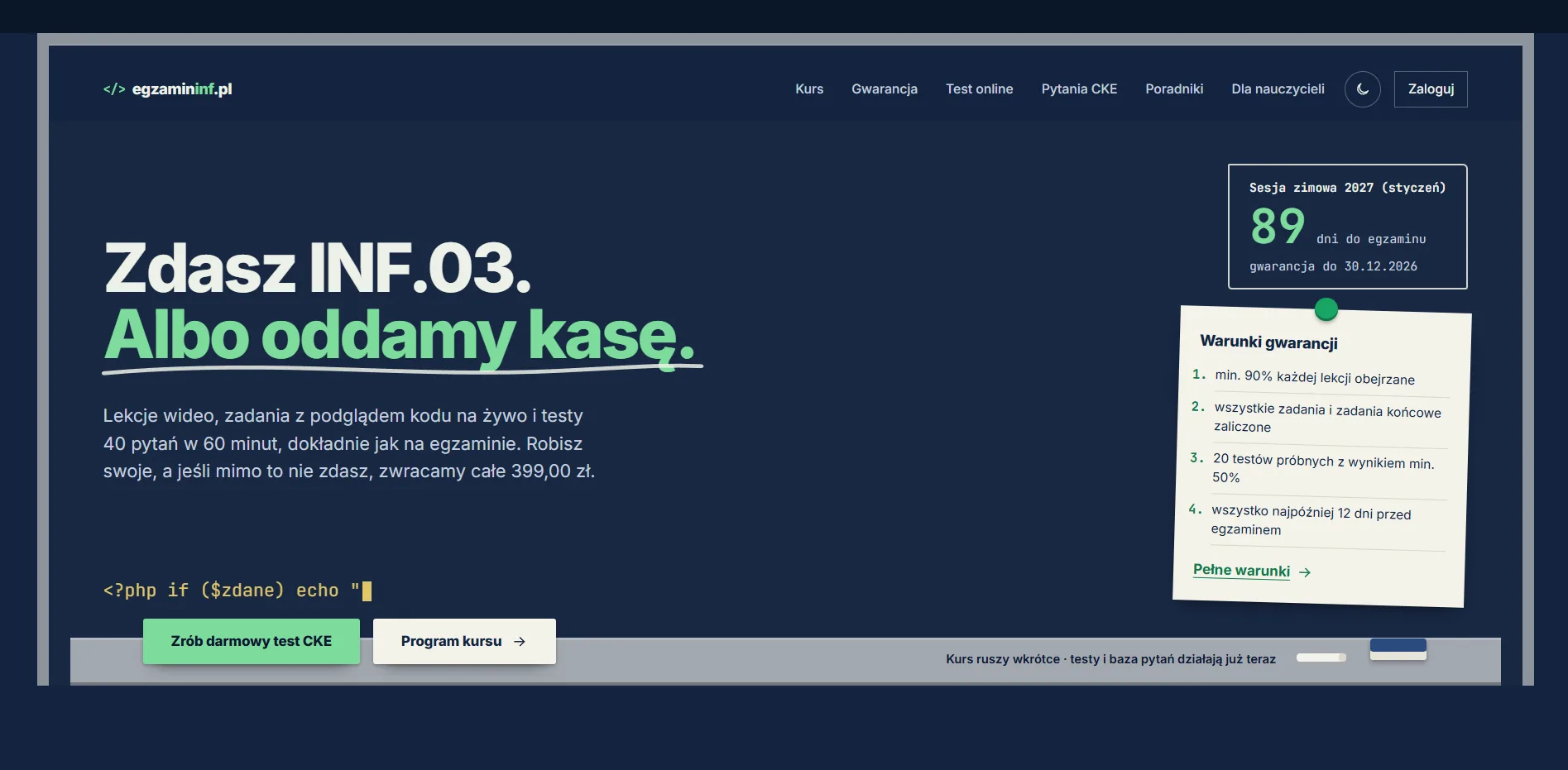1568x770 pixels.
Task: Click the green pin on the note
Action: coord(1326,309)
